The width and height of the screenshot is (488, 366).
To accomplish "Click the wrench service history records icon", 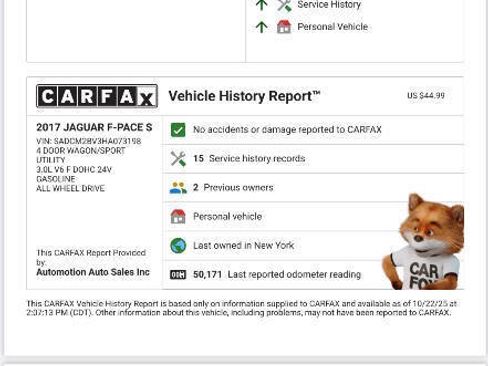I will (x=178, y=159).
